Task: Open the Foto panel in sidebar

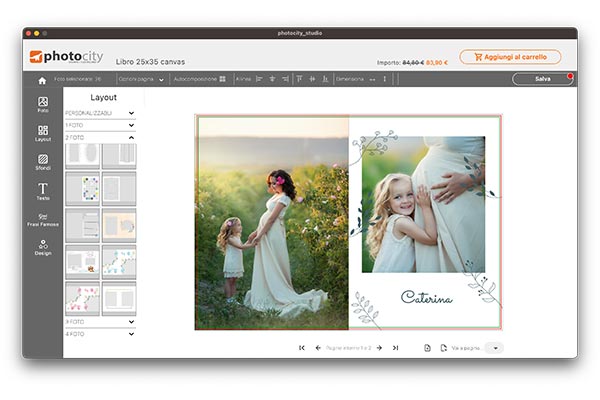Action: pyautogui.click(x=43, y=104)
